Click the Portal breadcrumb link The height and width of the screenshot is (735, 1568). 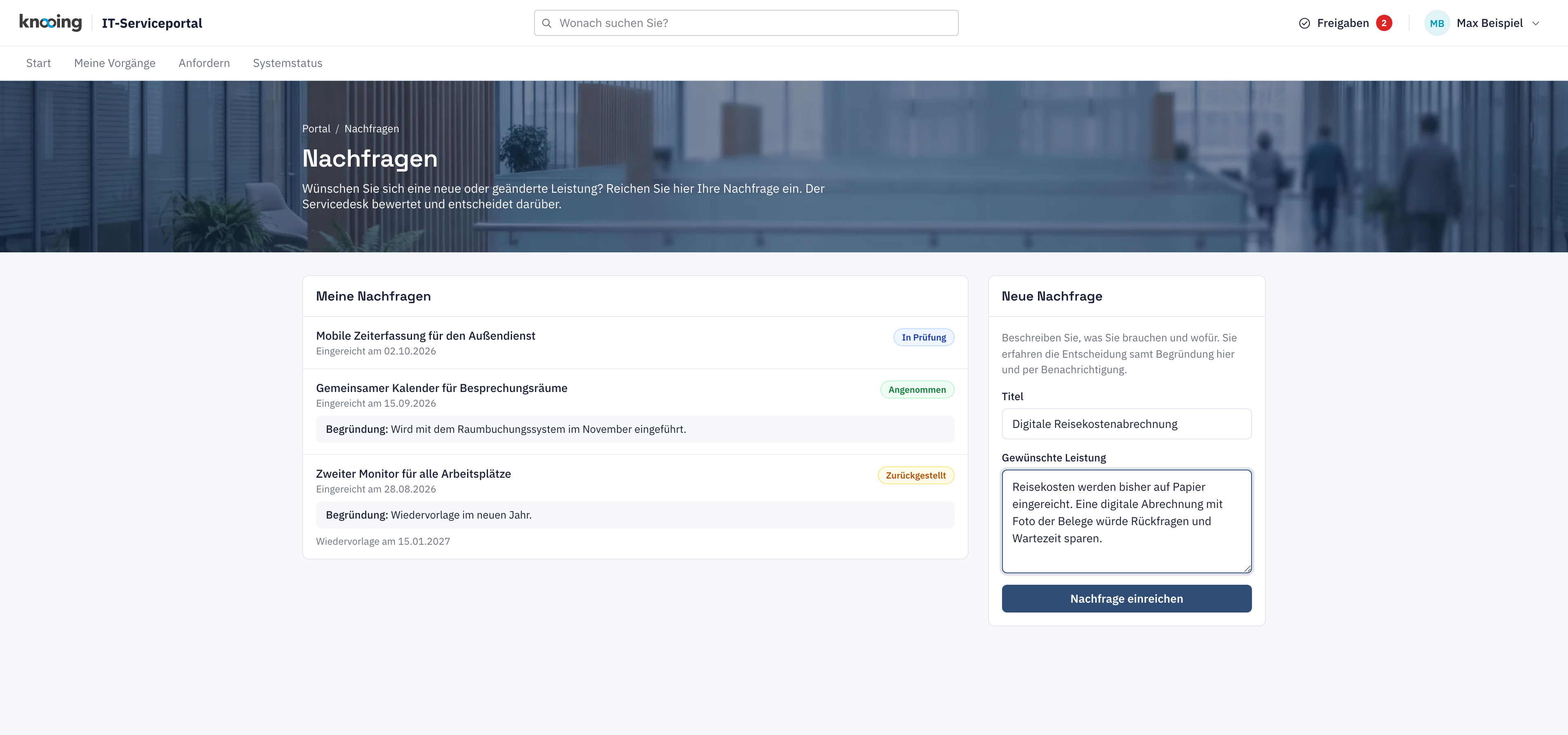pos(316,129)
